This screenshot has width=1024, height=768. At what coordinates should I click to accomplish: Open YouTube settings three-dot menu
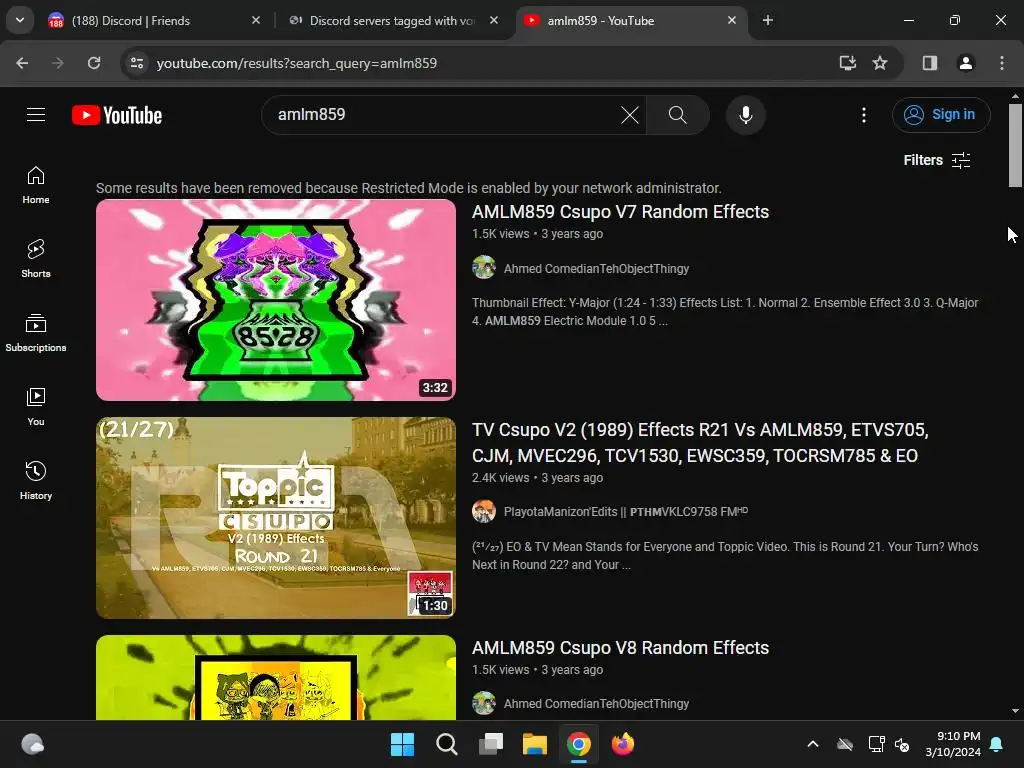pyautogui.click(x=864, y=115)
